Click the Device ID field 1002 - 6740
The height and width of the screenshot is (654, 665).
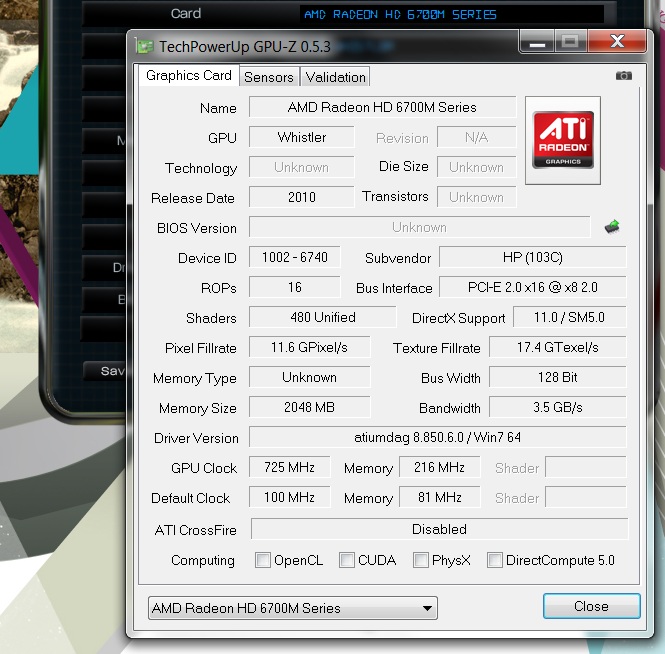(x=294, y=257)
